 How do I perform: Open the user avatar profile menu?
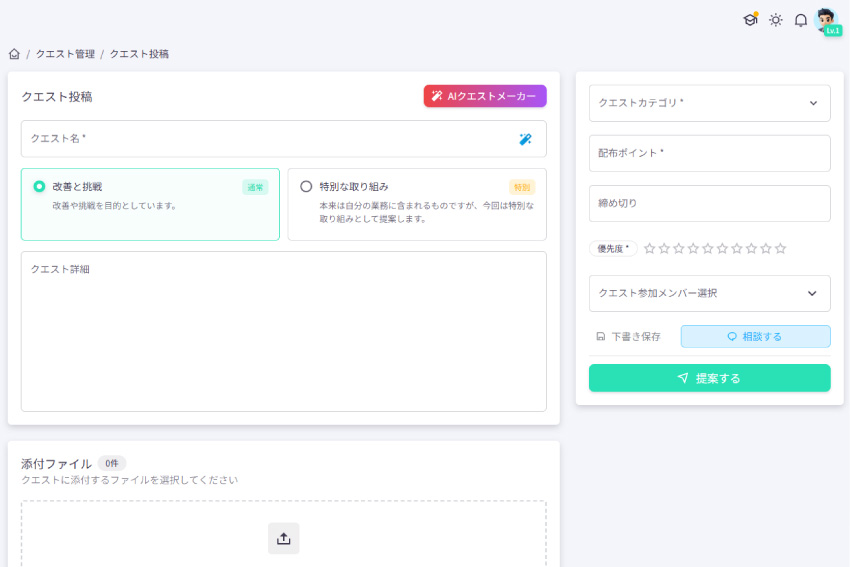click(x=827, y=22)
